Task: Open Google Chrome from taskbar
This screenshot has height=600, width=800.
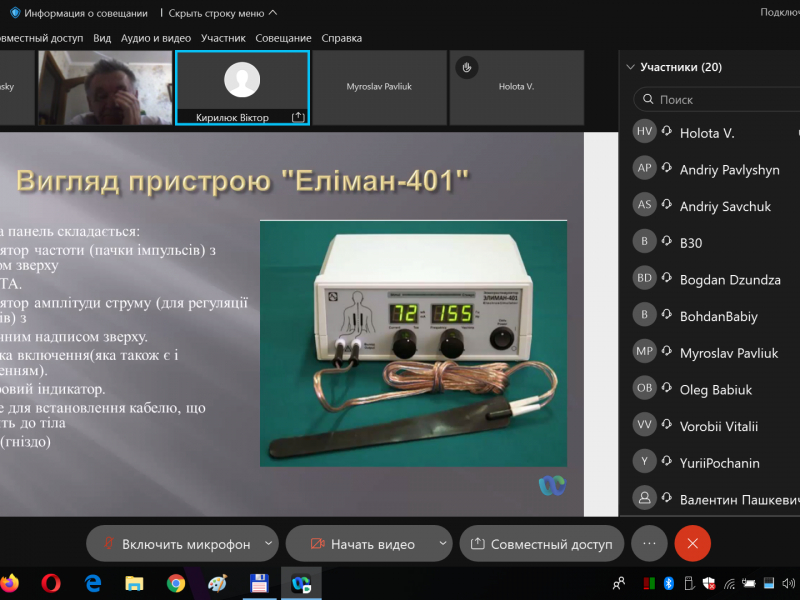Action: tap(176, 582)
